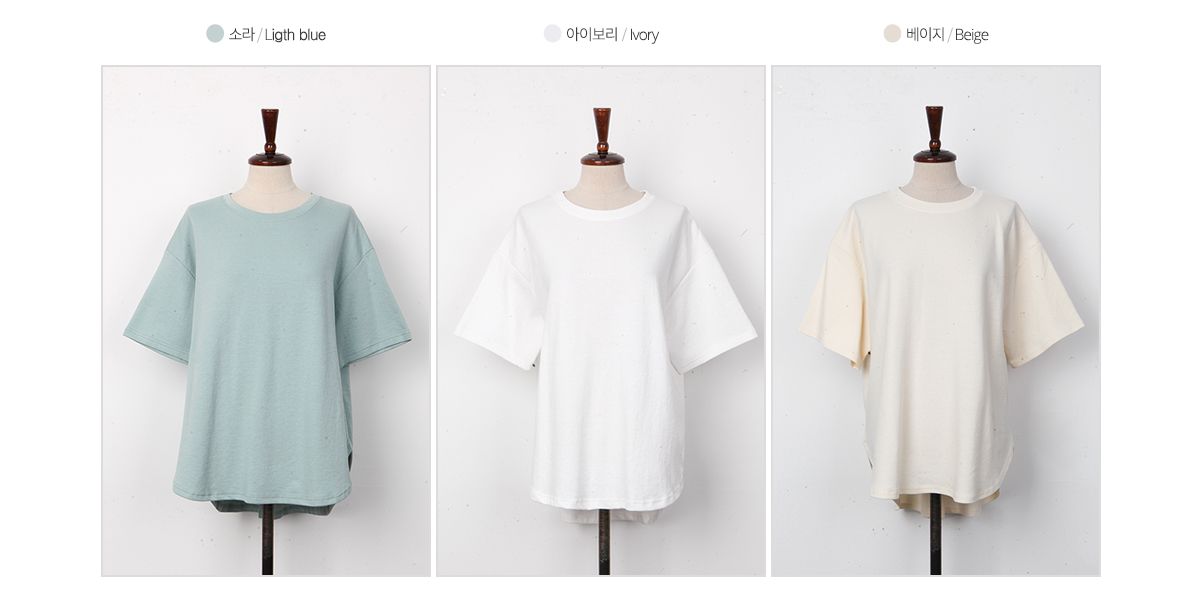This screenshot has width=1200, height=615.
Task: Click the wooden mannequin knob above ivory shirt
Action: pos(602,136)
